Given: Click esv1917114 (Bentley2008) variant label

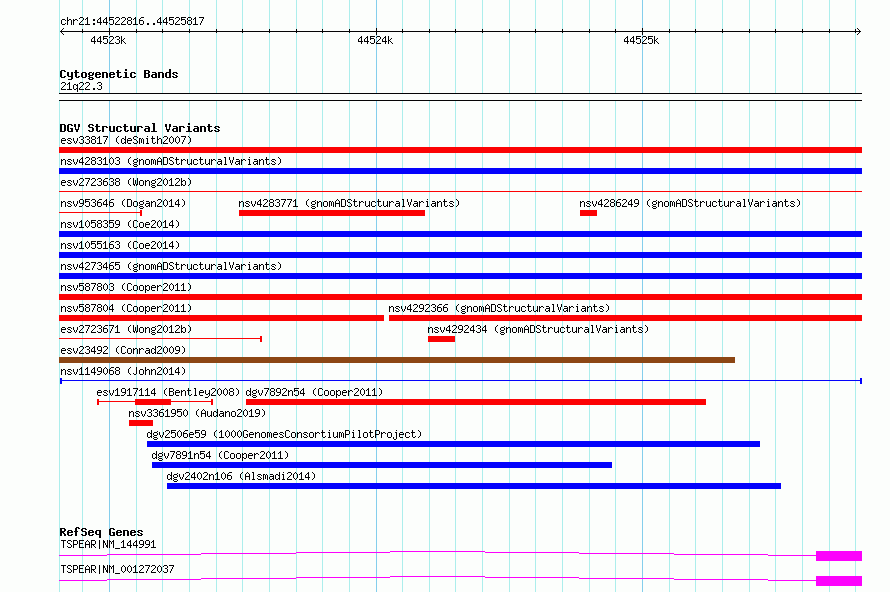Looking at the screenshot, I should (168, 392).
